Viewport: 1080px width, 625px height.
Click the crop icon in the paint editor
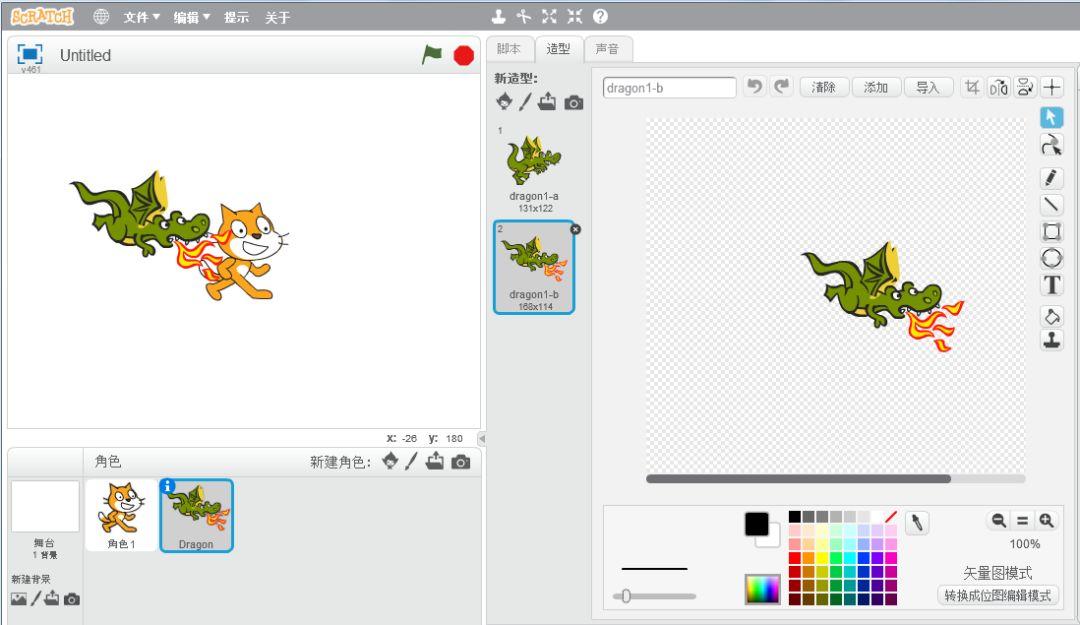point(972,88)
